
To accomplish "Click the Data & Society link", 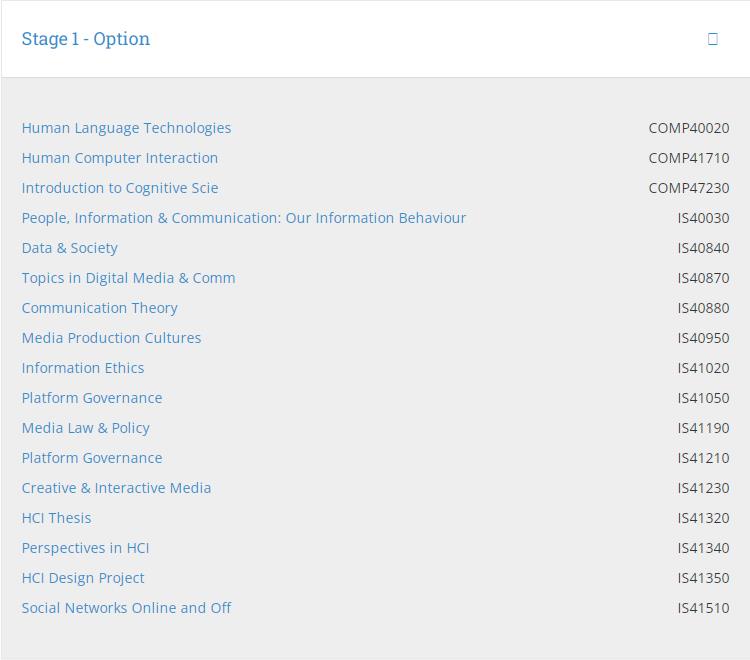I will pos(70,248).
